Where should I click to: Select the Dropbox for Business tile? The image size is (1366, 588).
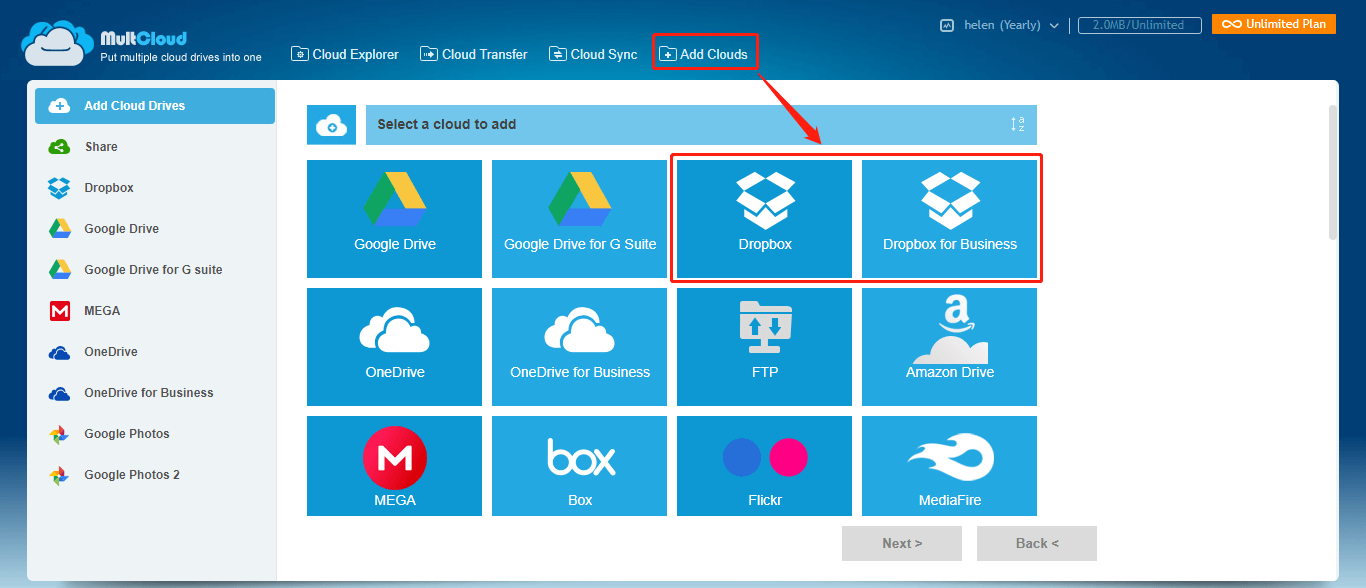tap(949, 219)
